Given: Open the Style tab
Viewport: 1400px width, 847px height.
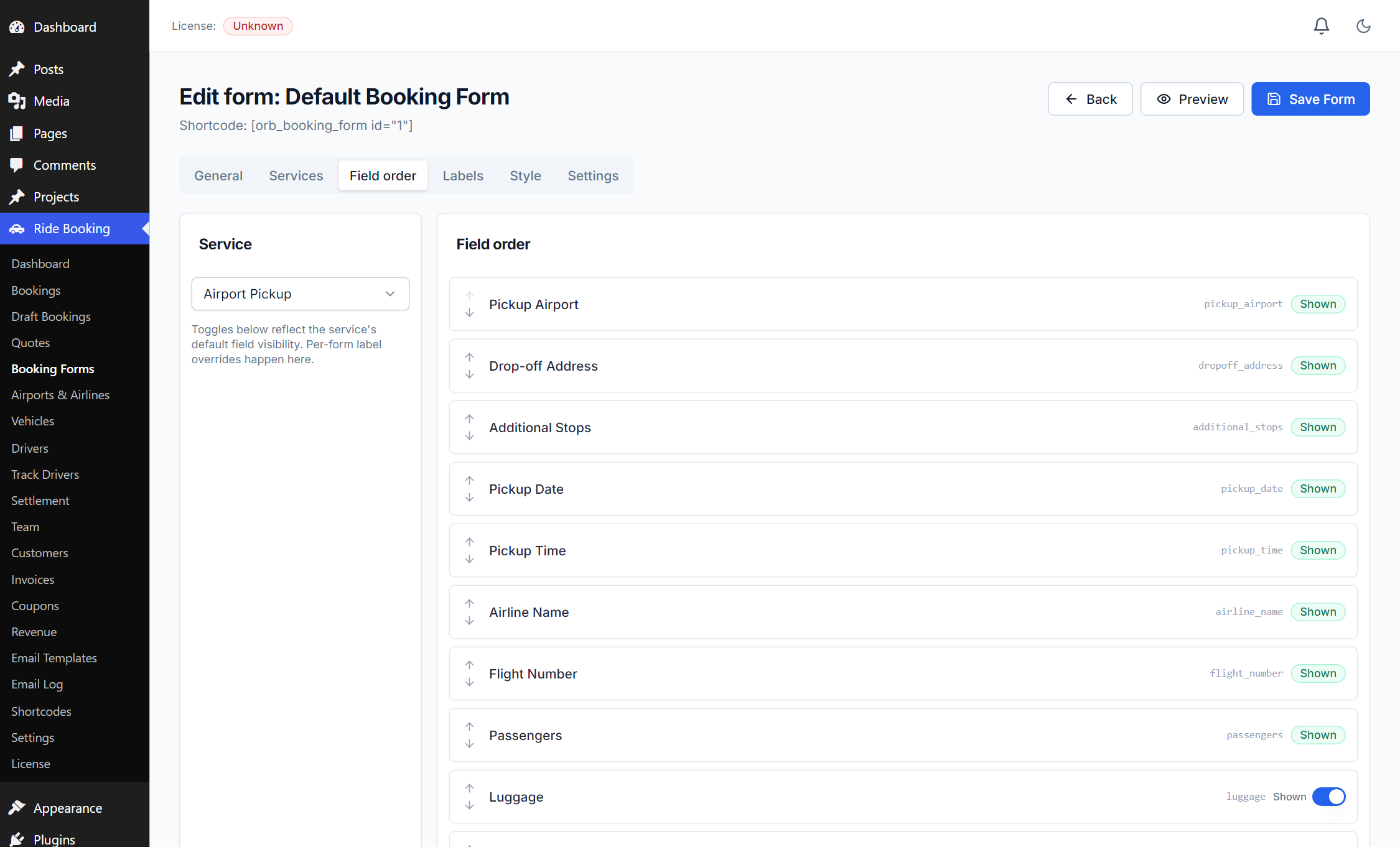Looking at the screenshot, I should 526,175.
